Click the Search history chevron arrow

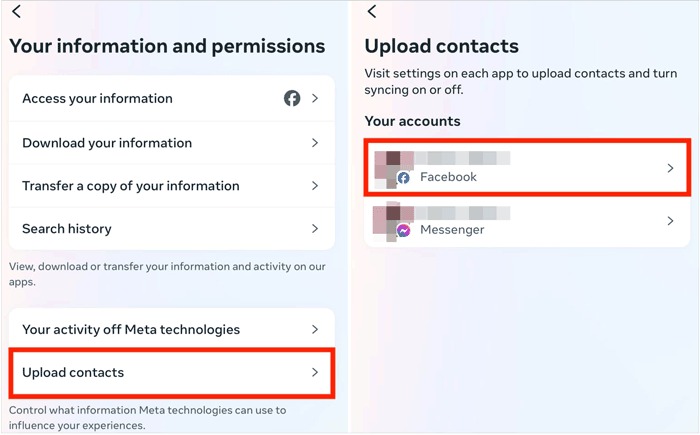tap(315, 229)
